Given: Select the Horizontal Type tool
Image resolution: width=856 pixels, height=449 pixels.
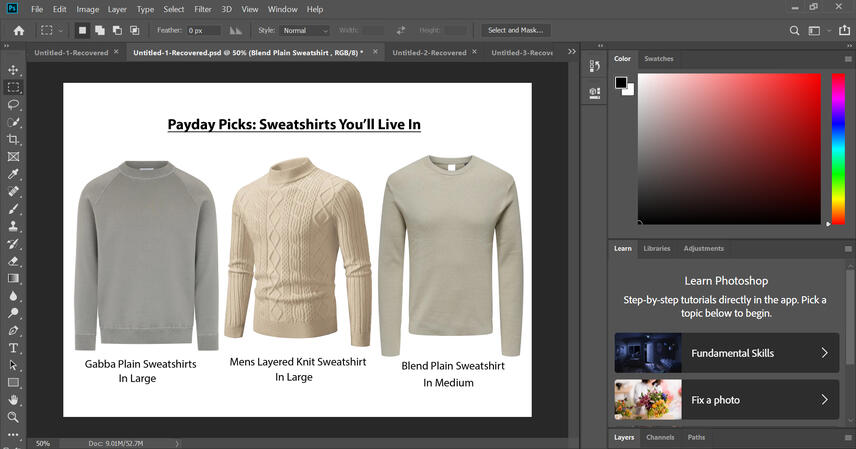Looking at the screenshot, I should [13, 348].
